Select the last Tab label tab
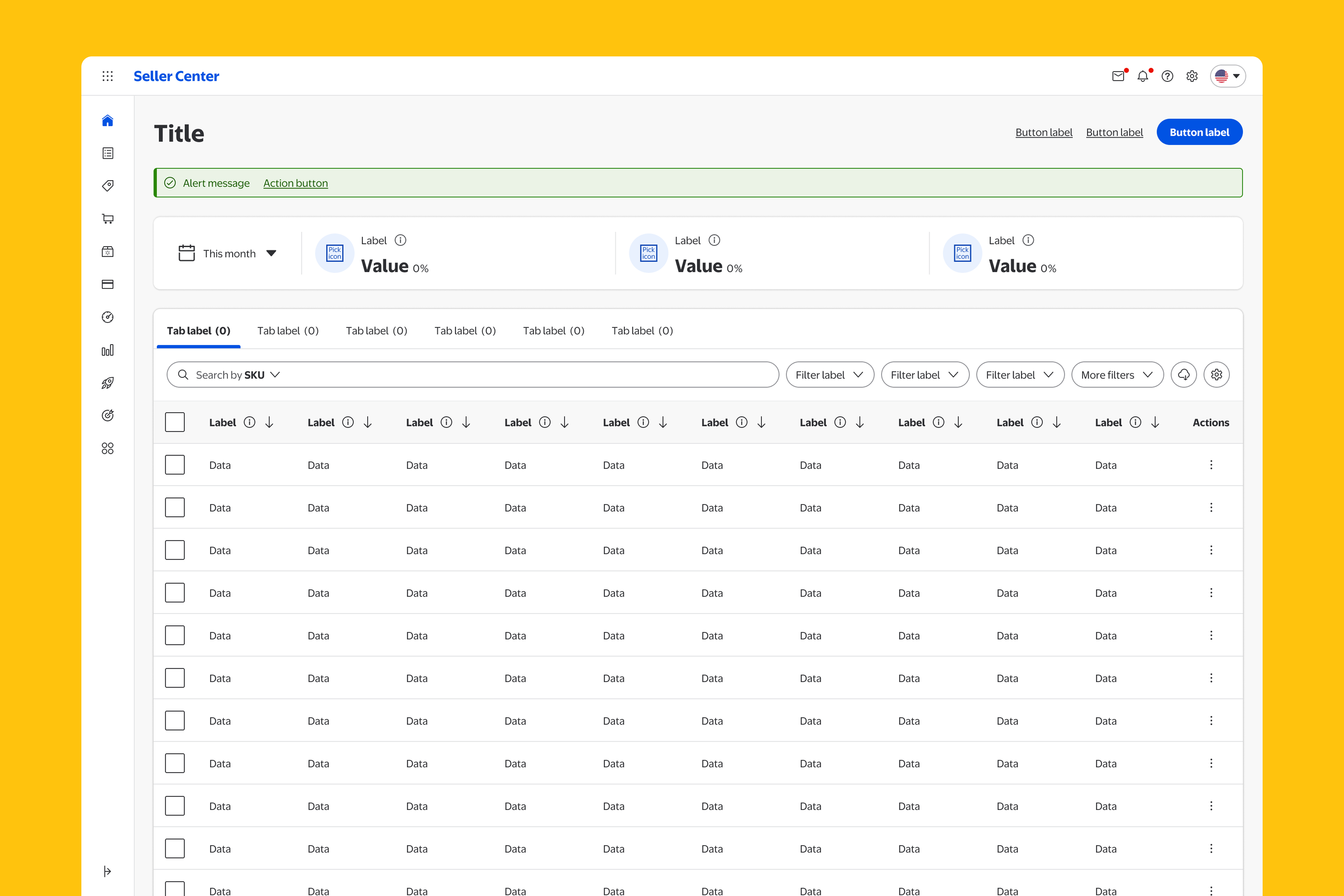This screenshot has width=1344, height=896. tap(642, 331)
